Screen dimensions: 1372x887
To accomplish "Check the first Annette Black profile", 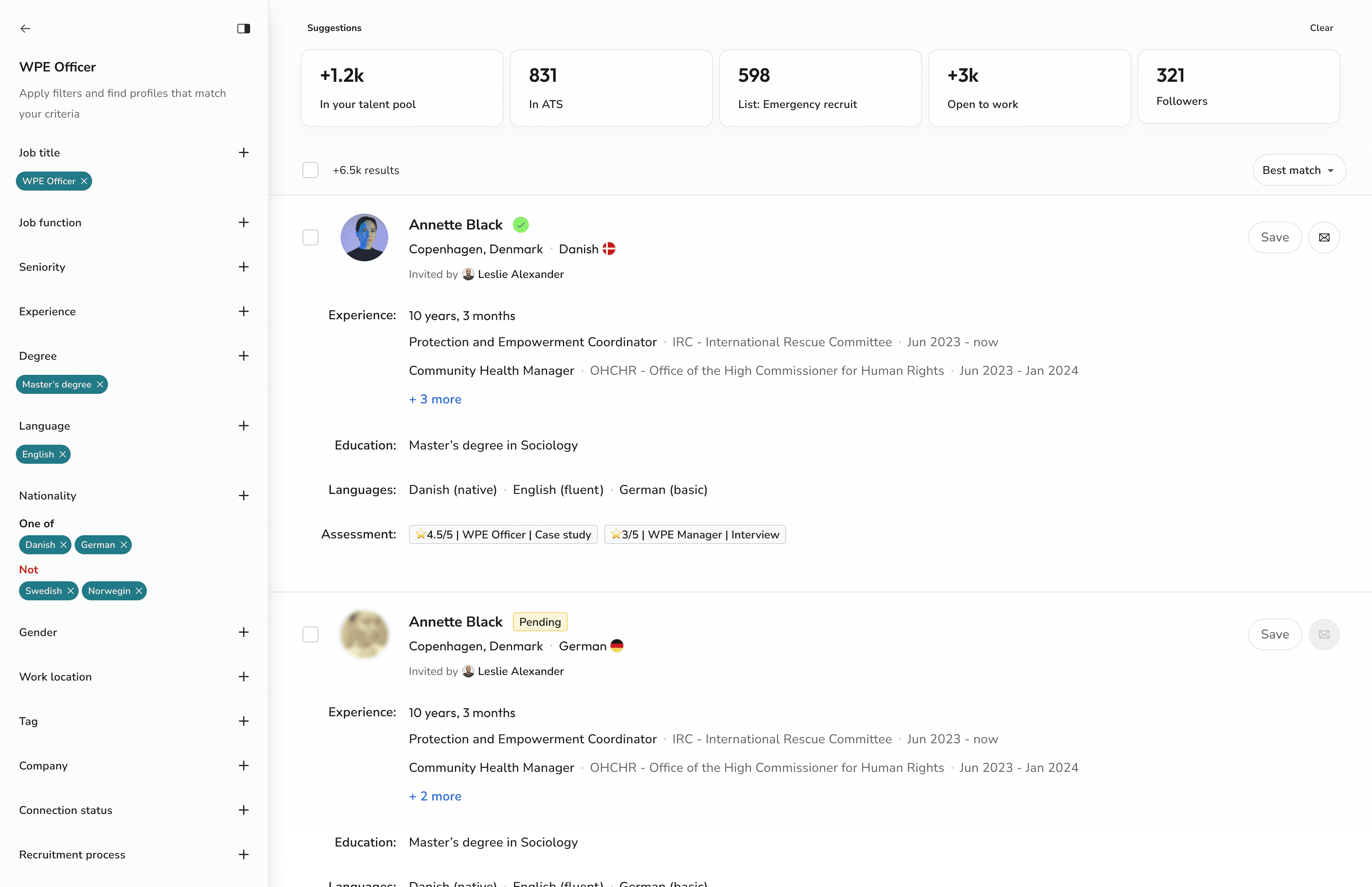I will point(310,237).
